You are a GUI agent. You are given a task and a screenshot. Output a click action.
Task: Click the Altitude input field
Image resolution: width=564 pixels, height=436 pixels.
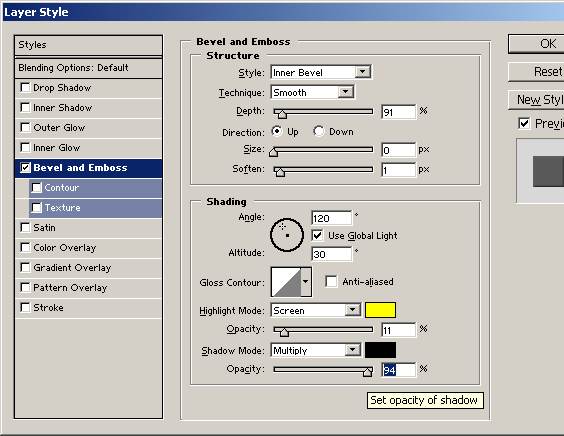coord(331,254)
